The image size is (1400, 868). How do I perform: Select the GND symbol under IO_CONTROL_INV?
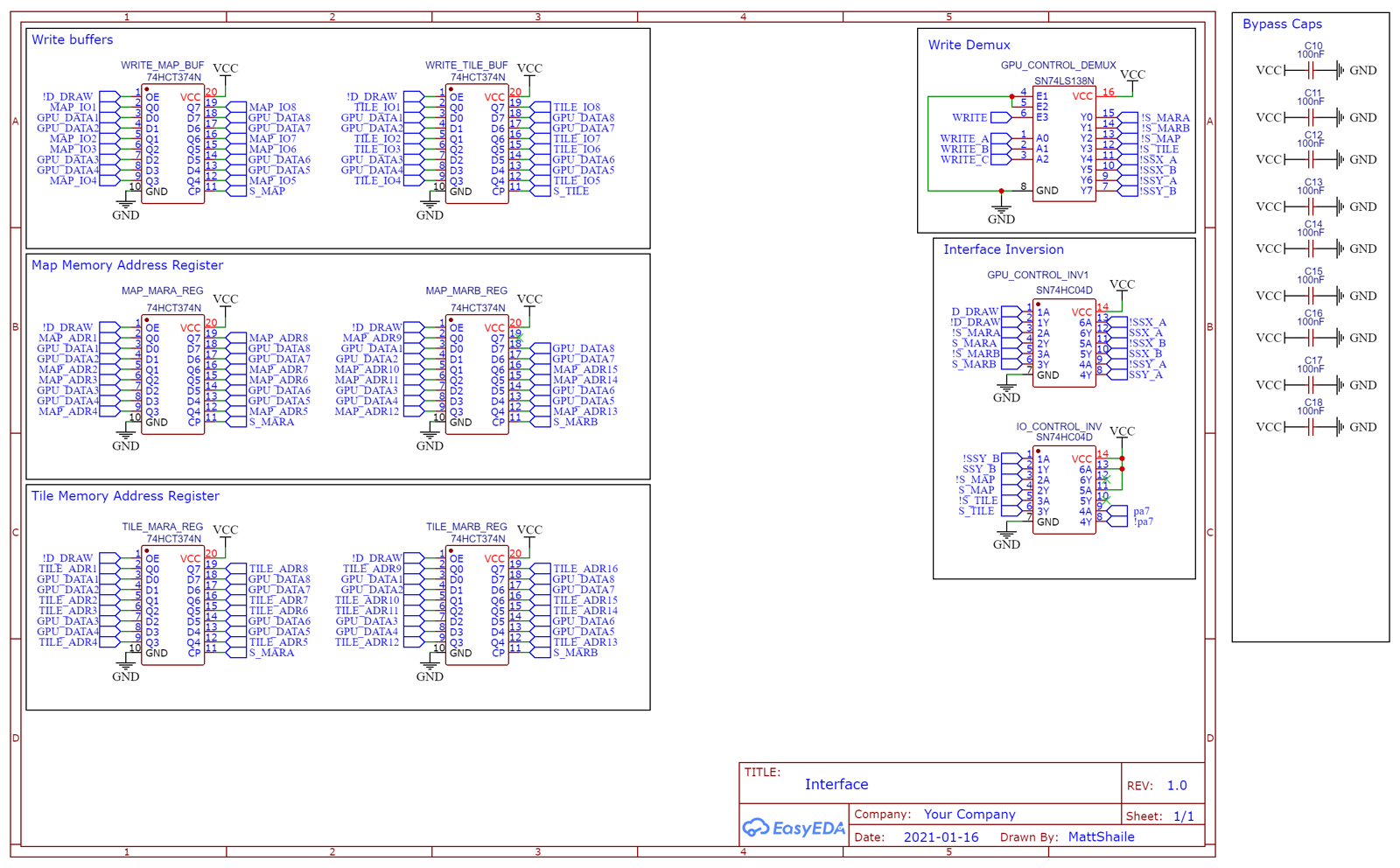pyautogui.click(x=1006, y=536)
